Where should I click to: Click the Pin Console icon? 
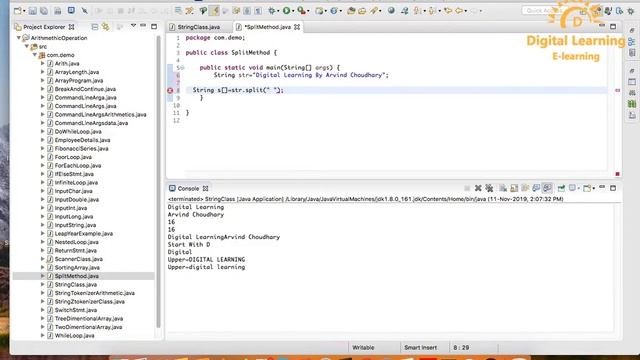tap(561, 188)
